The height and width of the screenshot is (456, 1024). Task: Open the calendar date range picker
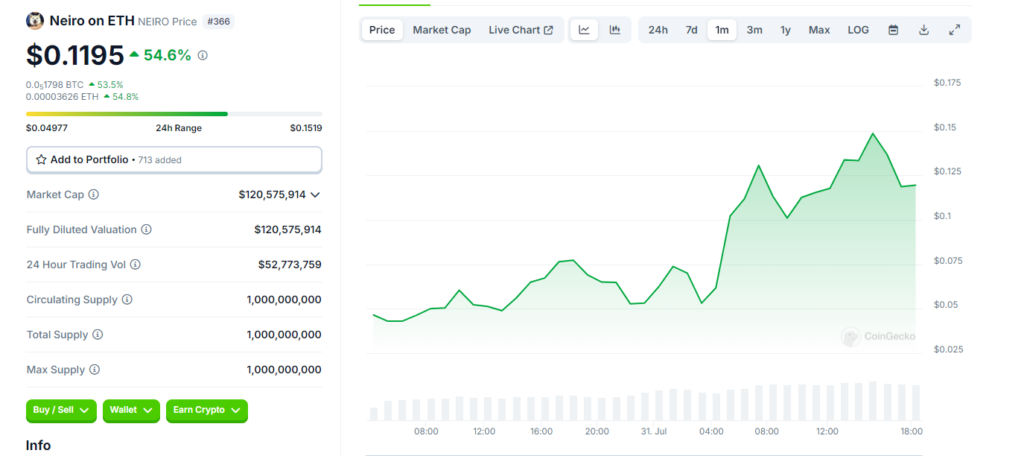click(x=893, y=30)
